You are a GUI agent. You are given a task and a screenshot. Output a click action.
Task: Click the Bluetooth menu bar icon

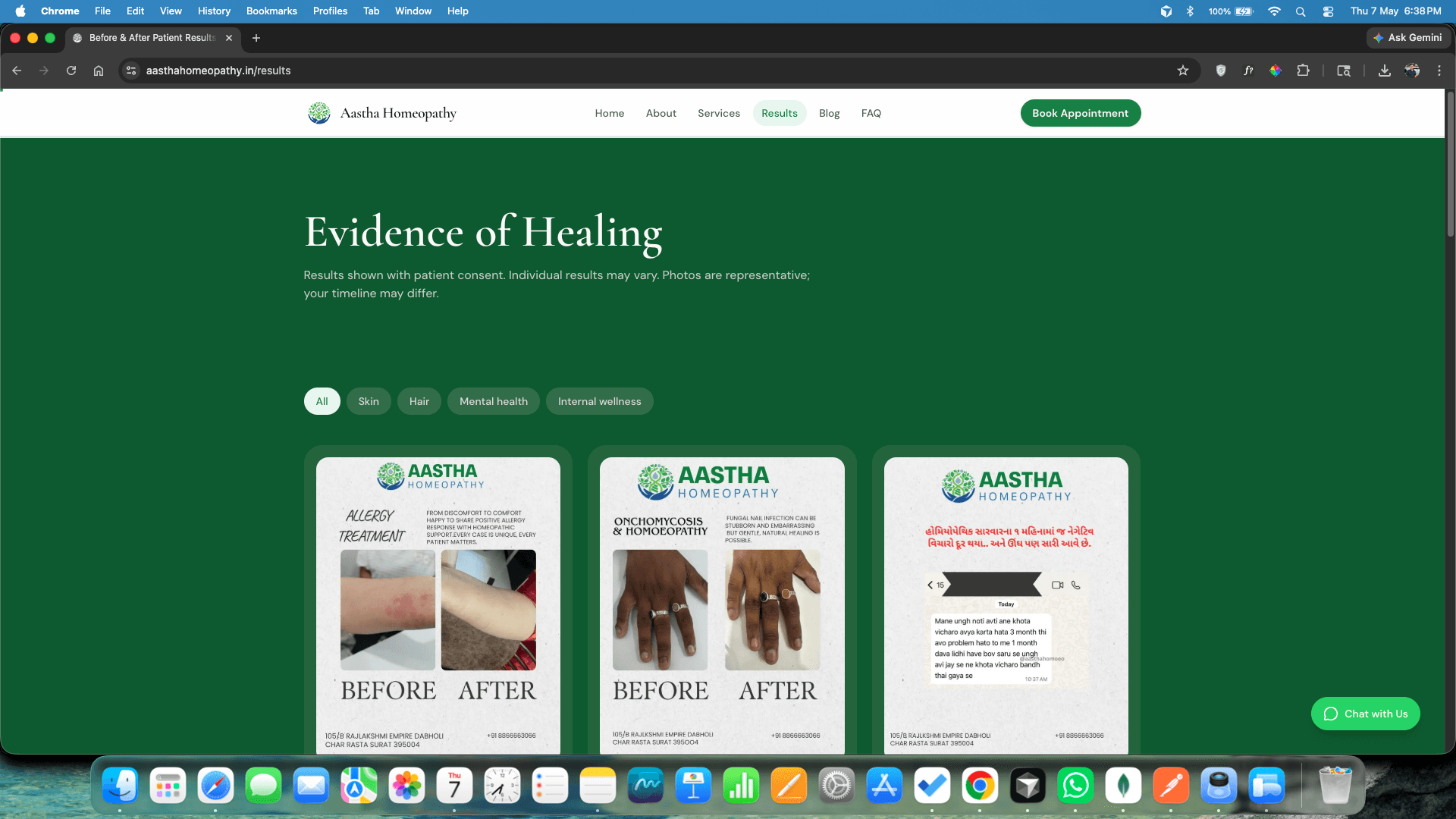pyautogui.click(x=1190, y=11)
